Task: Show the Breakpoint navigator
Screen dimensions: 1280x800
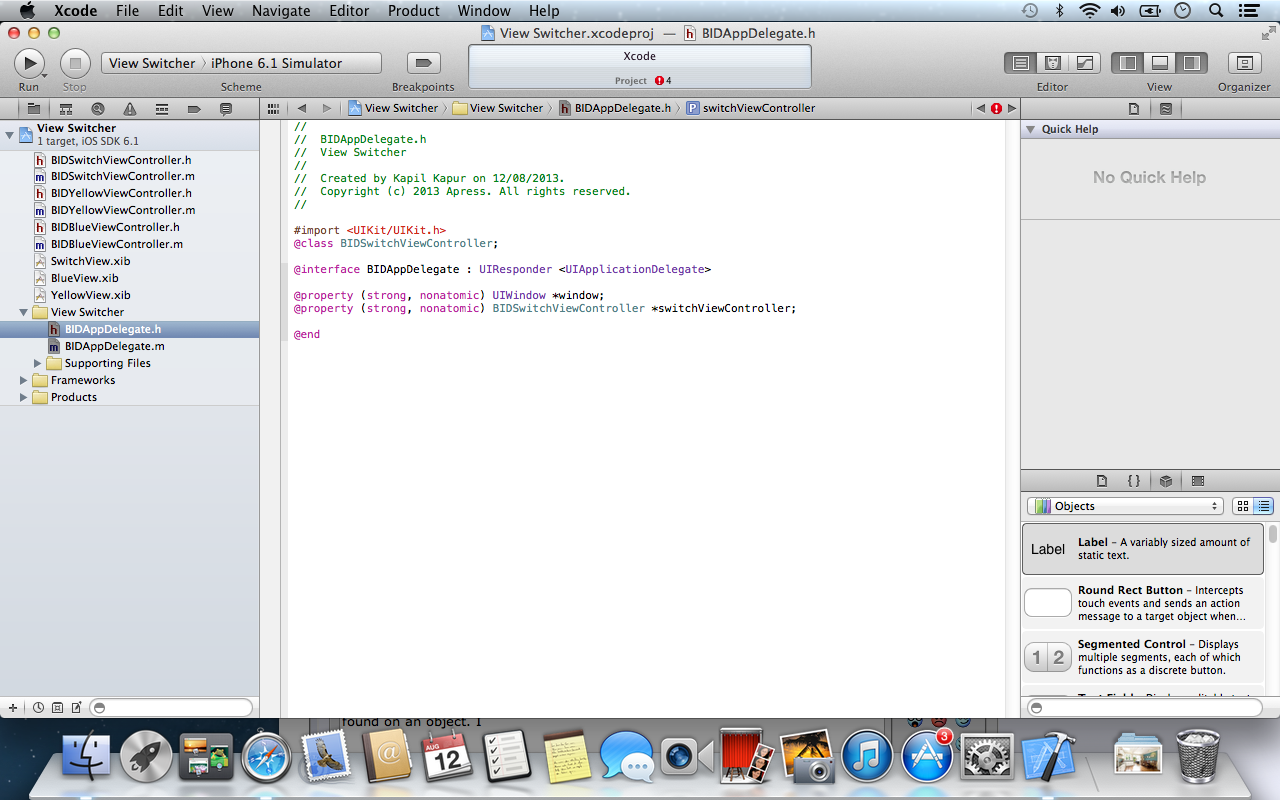Action: tap(194, 108)
